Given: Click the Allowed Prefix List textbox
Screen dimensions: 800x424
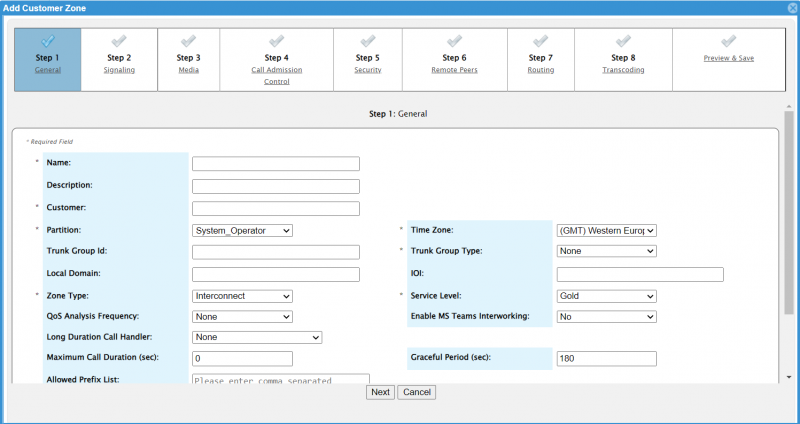Looking at the screenshot, I should coord(281,379).
